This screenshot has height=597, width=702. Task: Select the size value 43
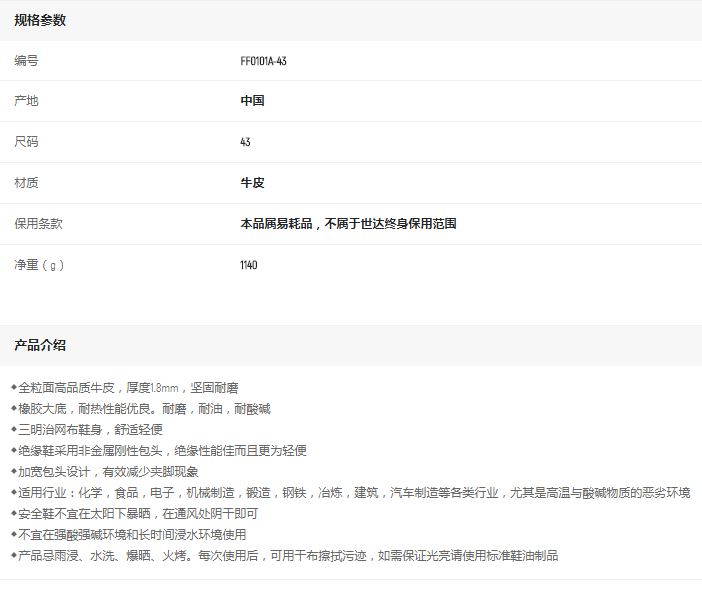pyautogui.click(x=246, y=142)
